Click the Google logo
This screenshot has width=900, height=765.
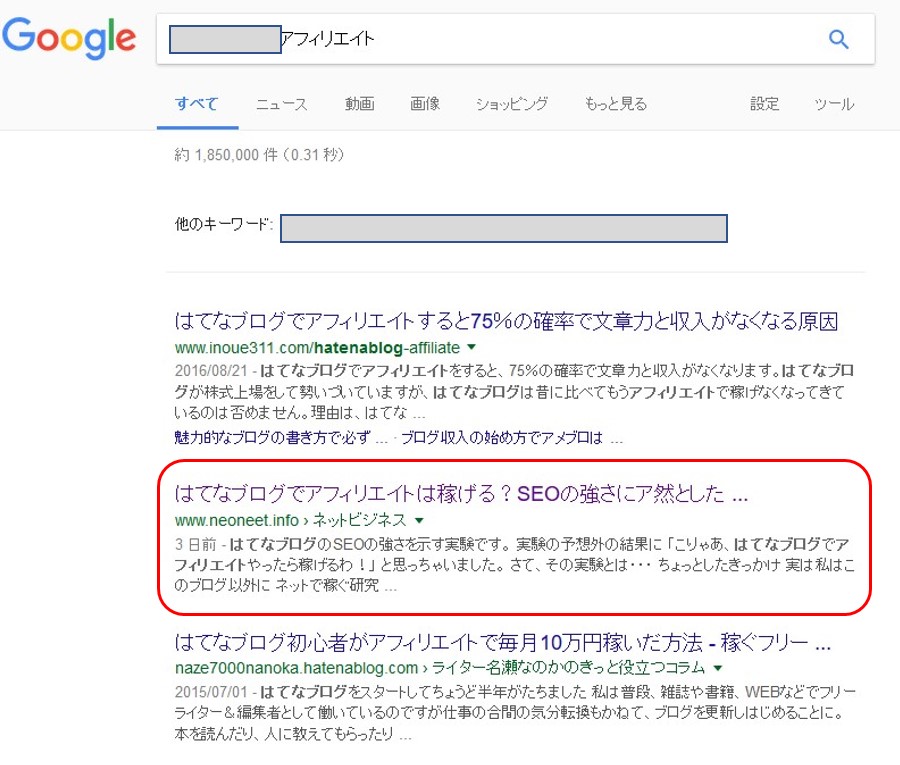click(69, 38)
